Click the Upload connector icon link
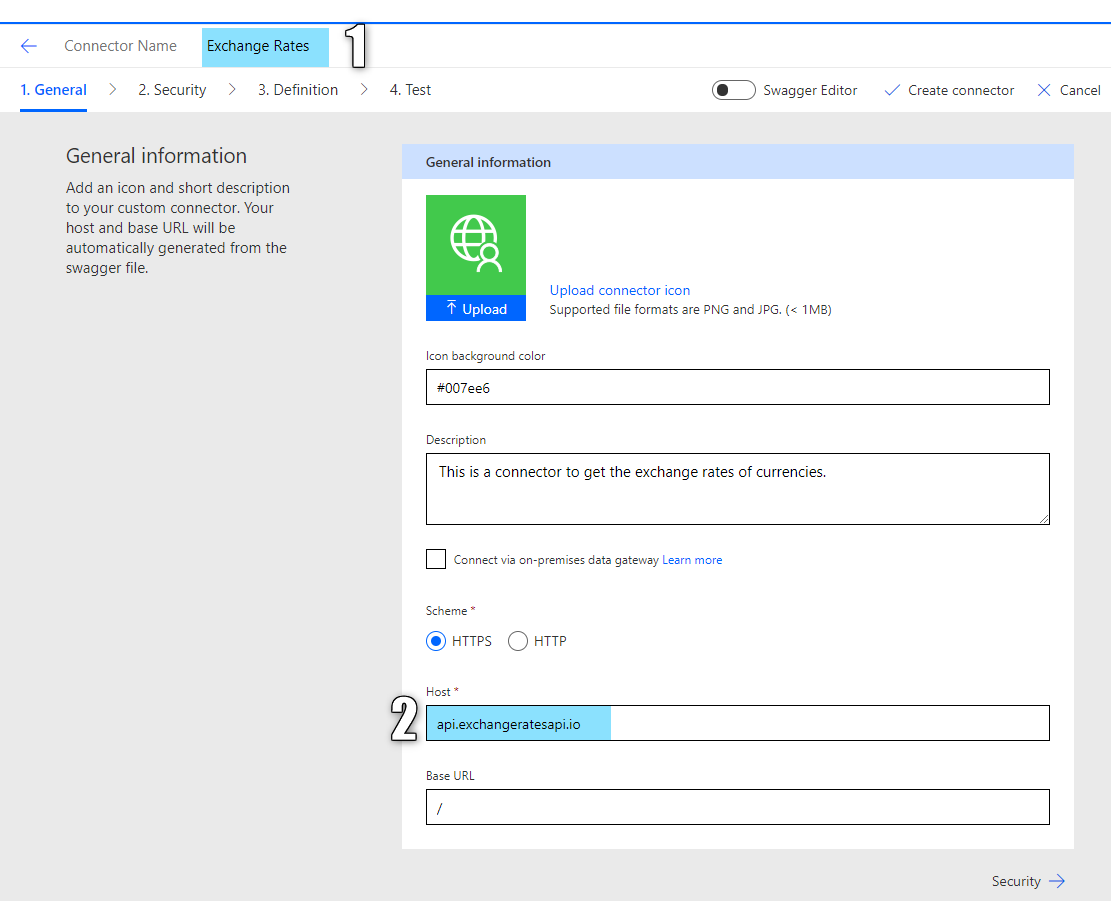 619,290
